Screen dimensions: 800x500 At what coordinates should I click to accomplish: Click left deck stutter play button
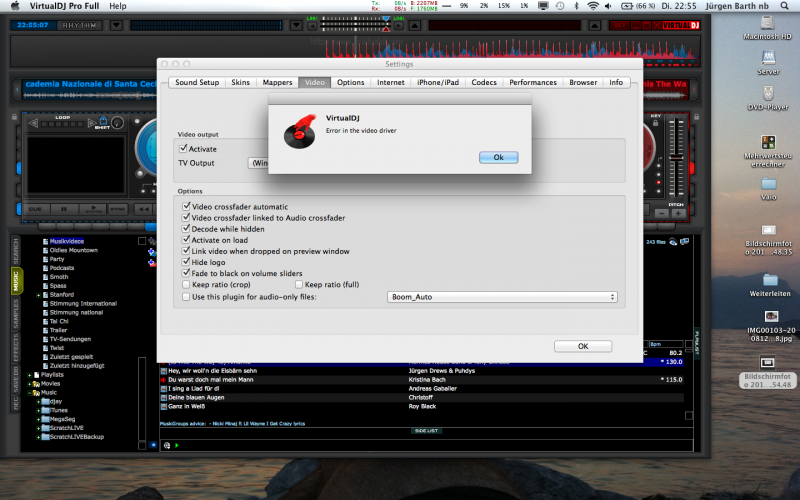click(x=92, y=209)
